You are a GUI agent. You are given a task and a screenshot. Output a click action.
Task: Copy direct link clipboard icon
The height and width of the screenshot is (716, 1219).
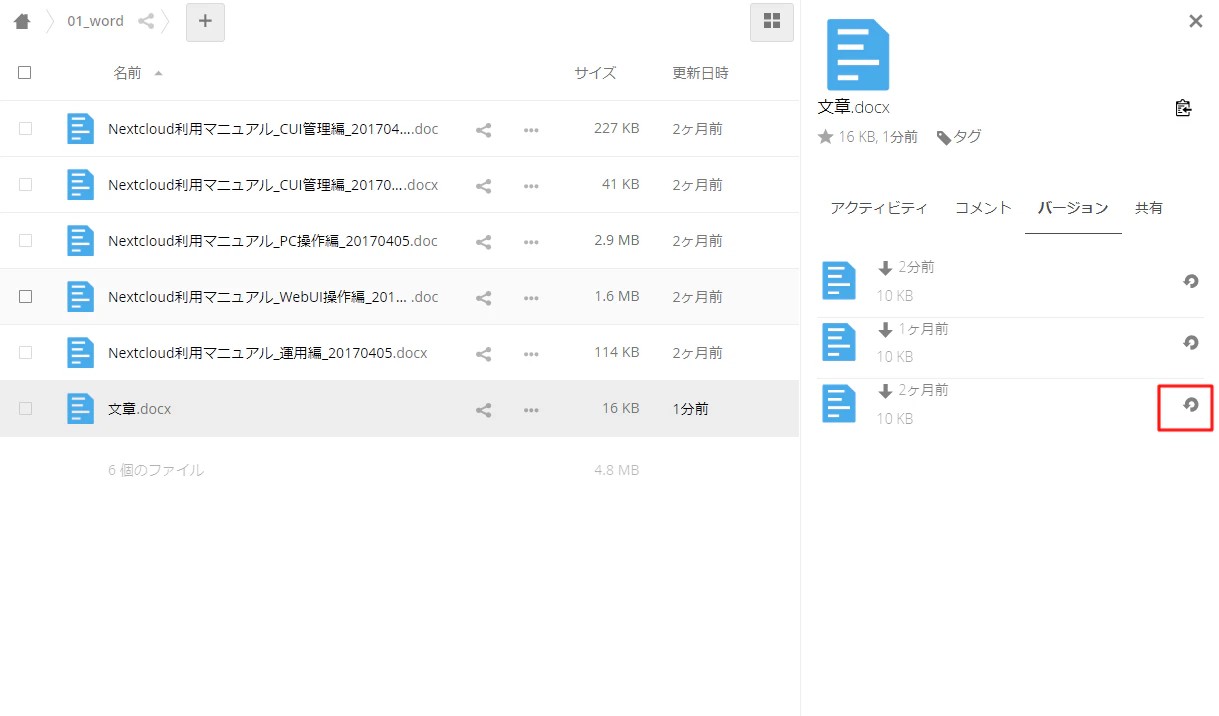point(1183,108)
